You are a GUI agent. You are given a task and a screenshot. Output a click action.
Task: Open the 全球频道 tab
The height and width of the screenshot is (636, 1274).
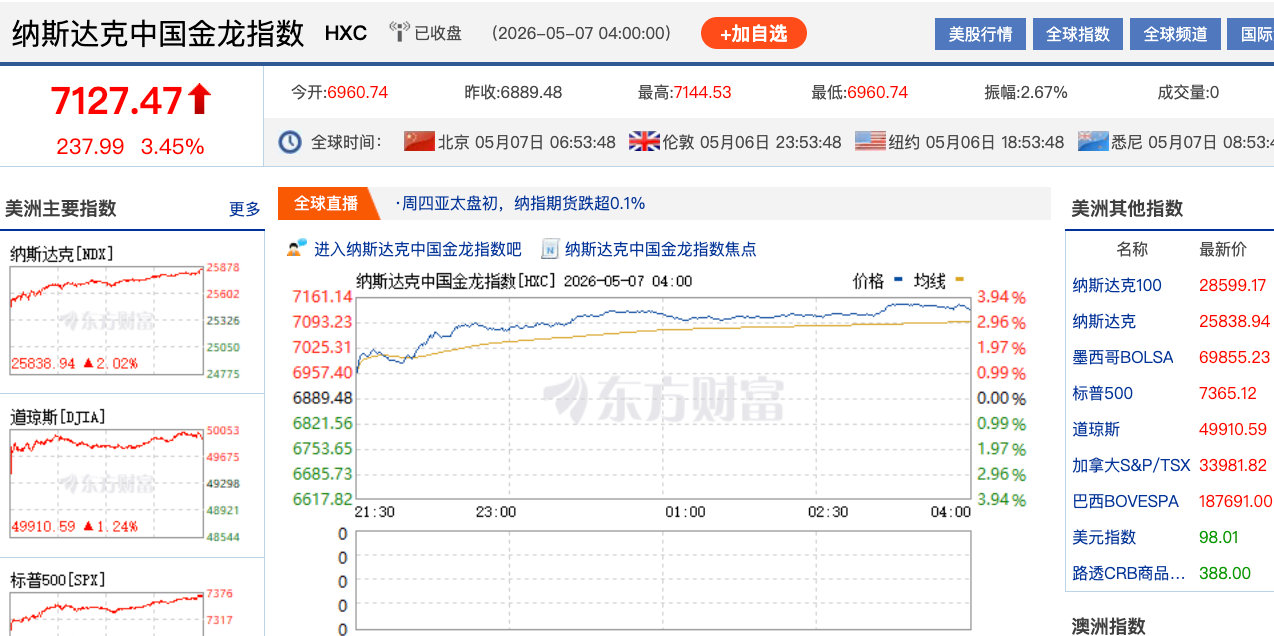click(x=1175, y=34)
